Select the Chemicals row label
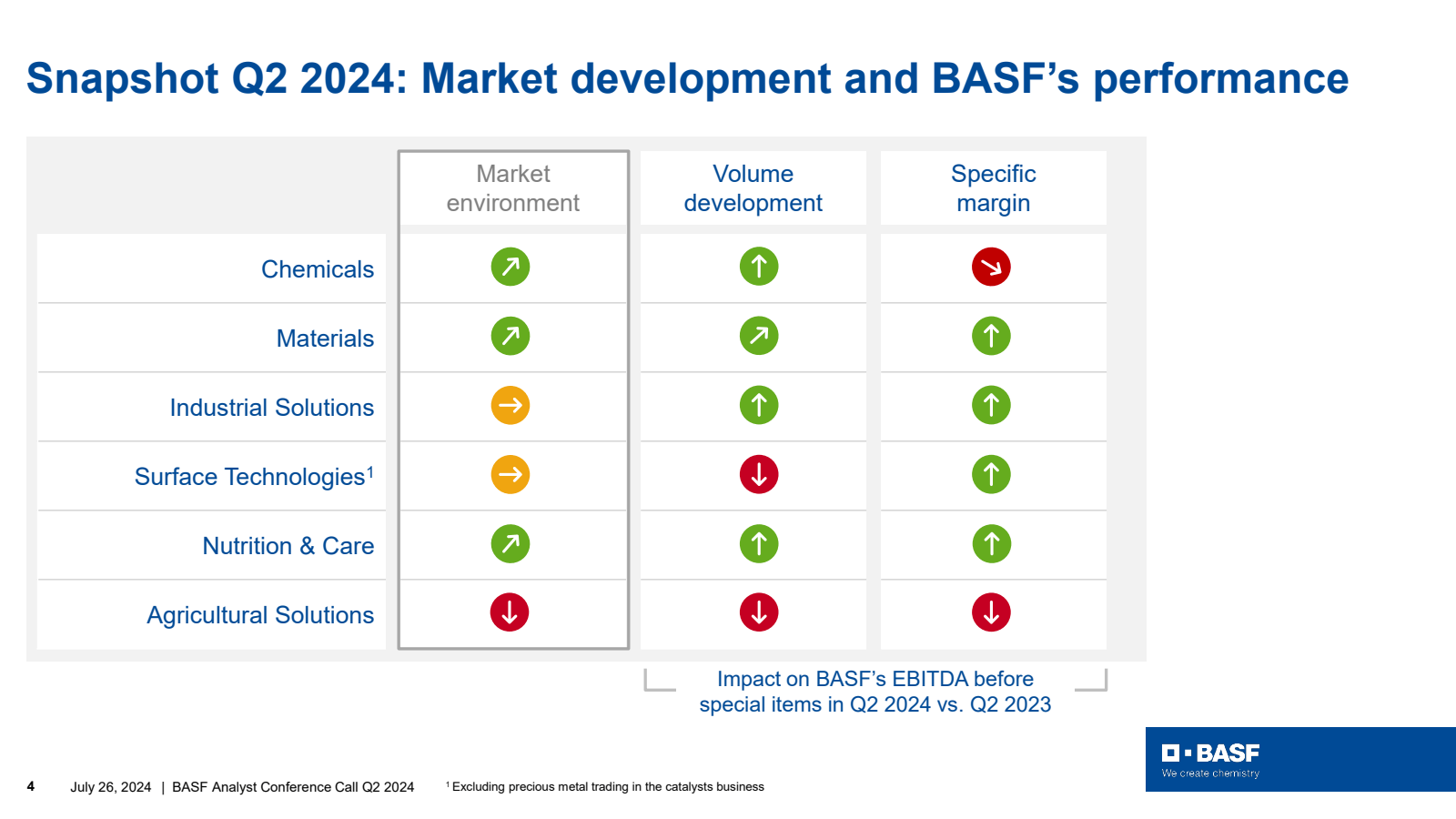 (318, 269)
